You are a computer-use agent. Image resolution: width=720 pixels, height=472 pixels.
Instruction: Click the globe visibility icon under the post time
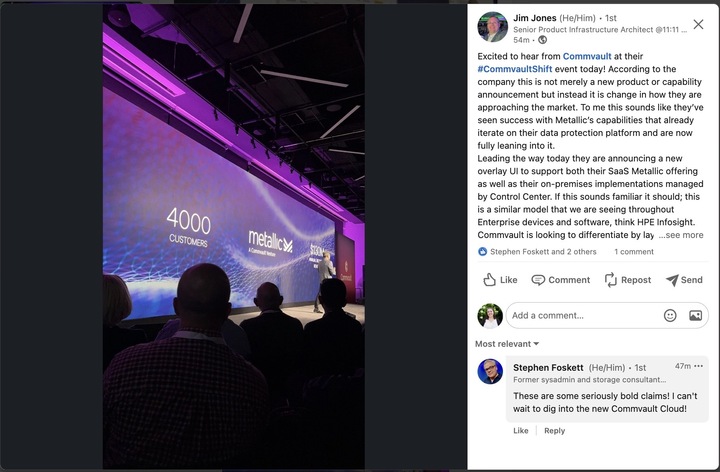542,40
